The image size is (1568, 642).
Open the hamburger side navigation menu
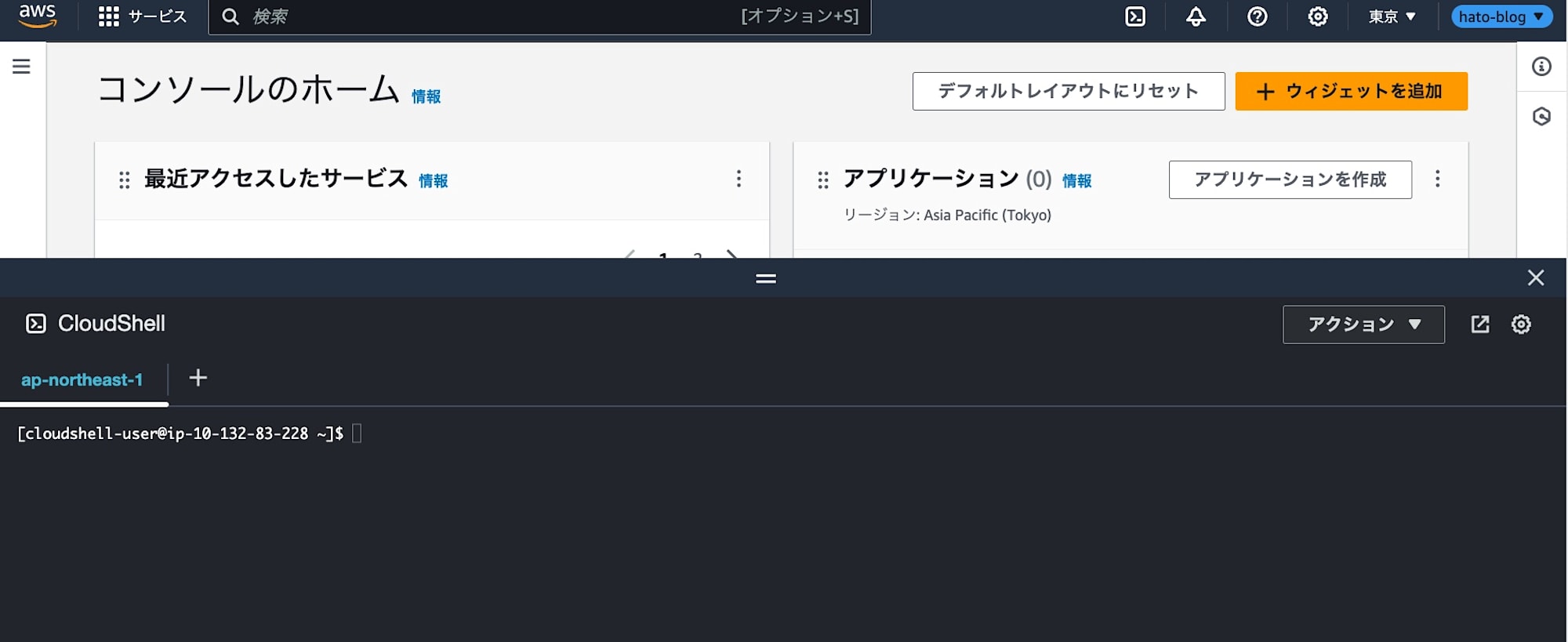coord(21,67)
